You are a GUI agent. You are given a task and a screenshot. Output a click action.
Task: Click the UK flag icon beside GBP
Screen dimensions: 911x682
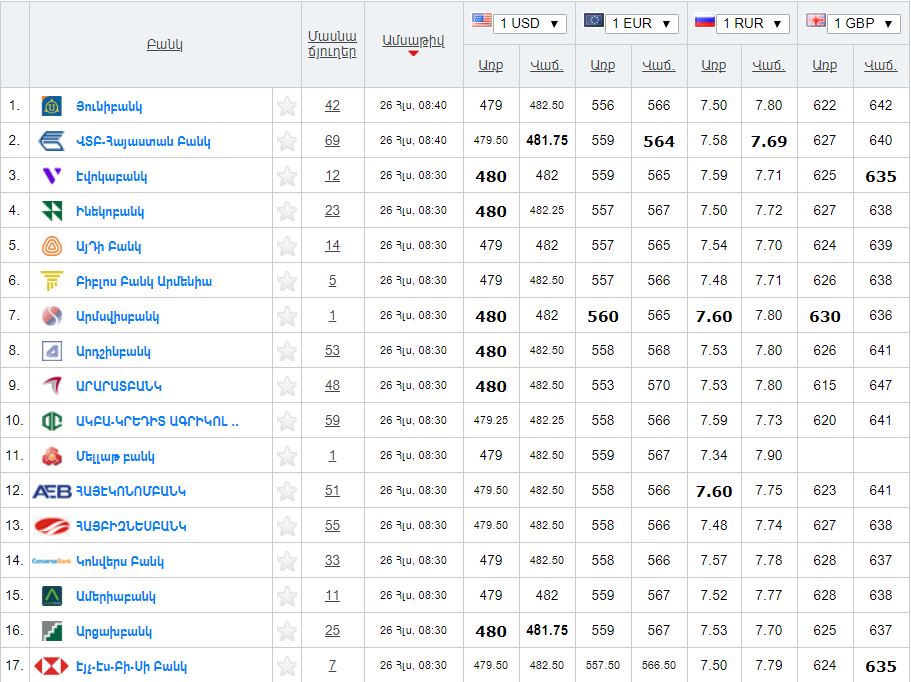click(x=816, y=21)
